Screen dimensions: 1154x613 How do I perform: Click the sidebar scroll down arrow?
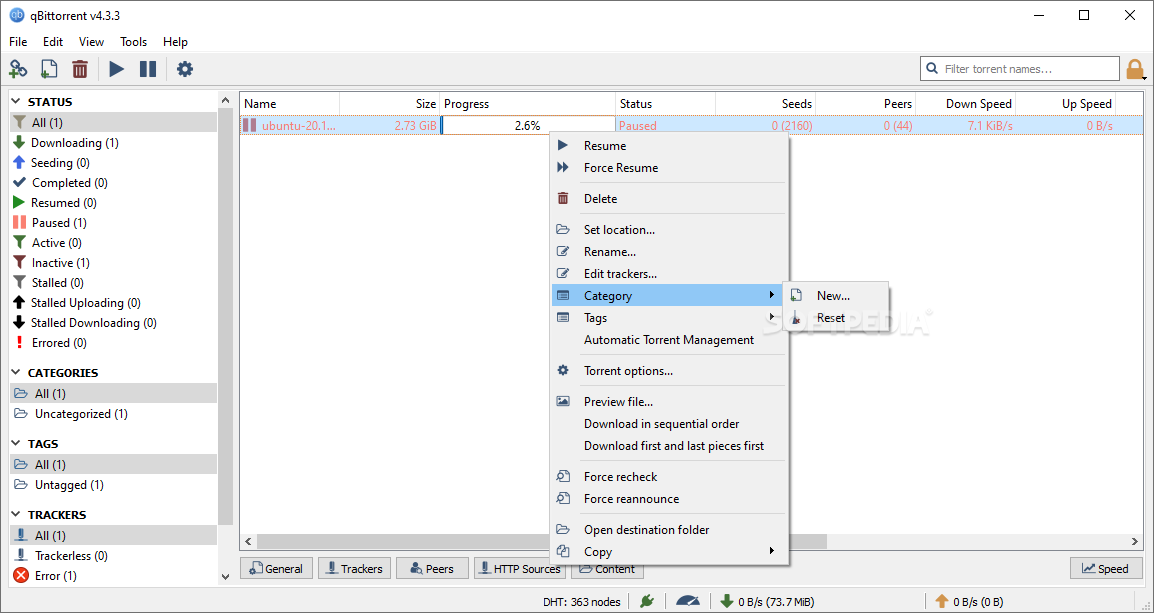click(225, 577)
